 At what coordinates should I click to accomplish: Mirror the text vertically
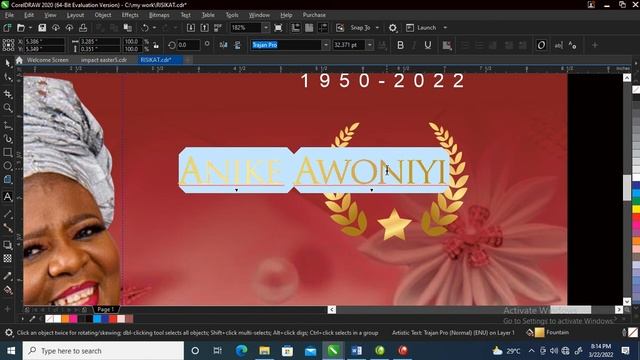click(237, 45)
